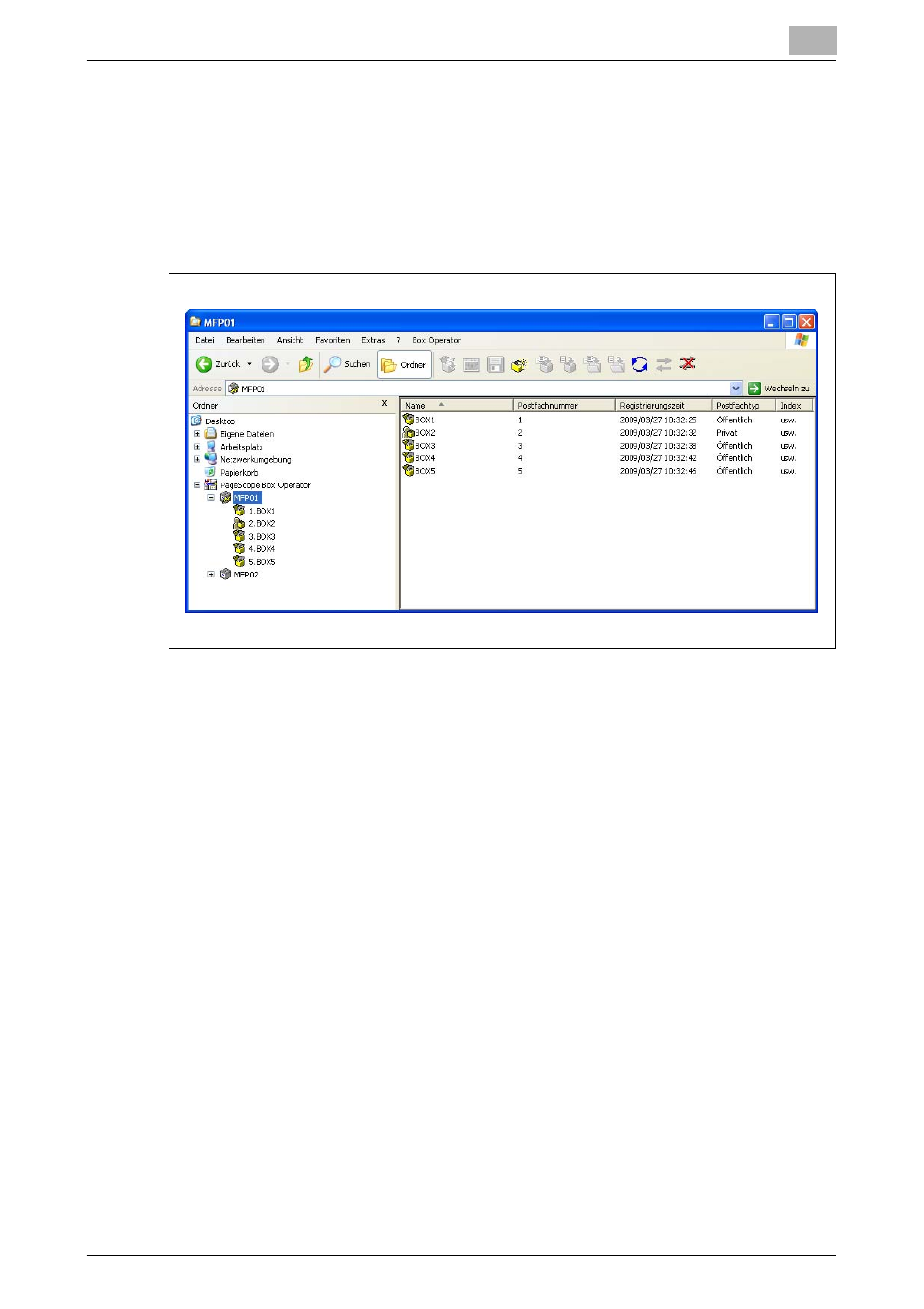This screenshot has height=1309, width=924.
Task: Select BOX1 icon in the file list
Action: tap(408, 420)
